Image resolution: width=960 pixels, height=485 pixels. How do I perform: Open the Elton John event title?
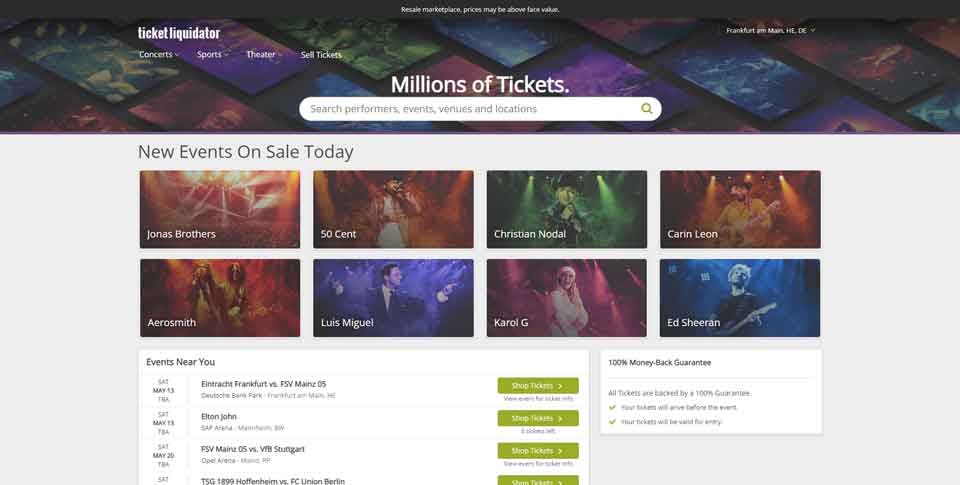[x=219, y=416]
